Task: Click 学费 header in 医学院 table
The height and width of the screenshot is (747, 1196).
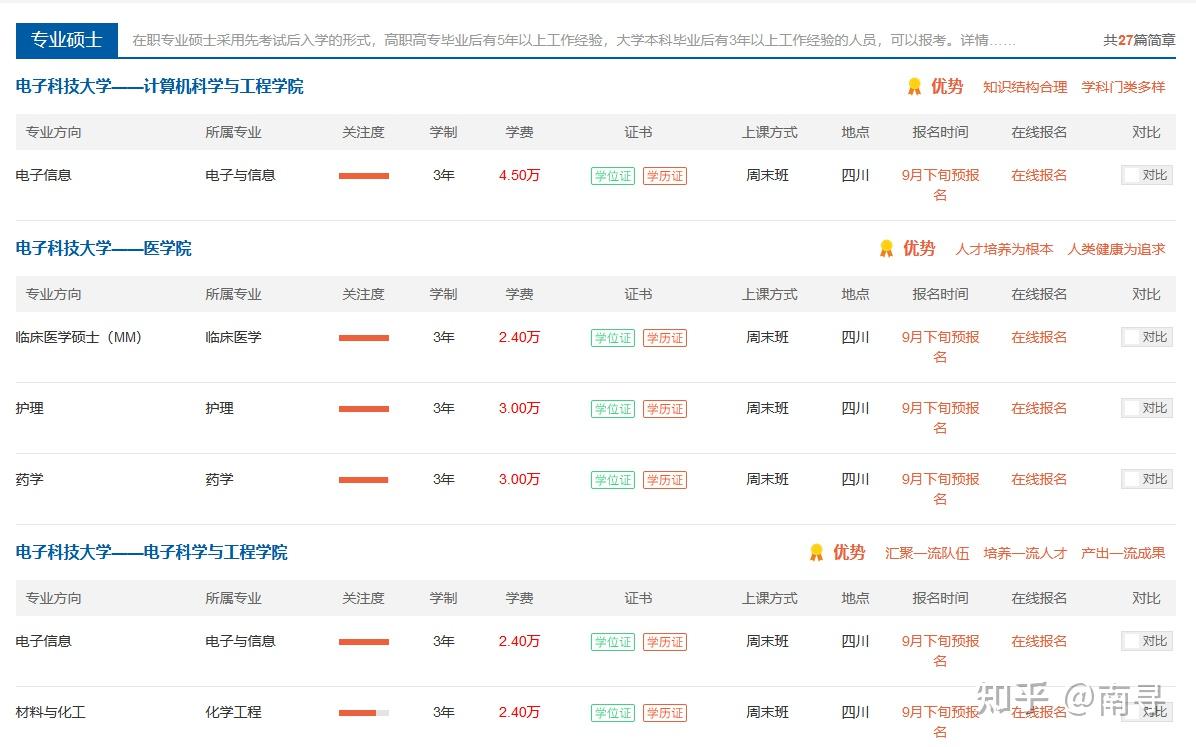Action: click(x=519, y=294)
